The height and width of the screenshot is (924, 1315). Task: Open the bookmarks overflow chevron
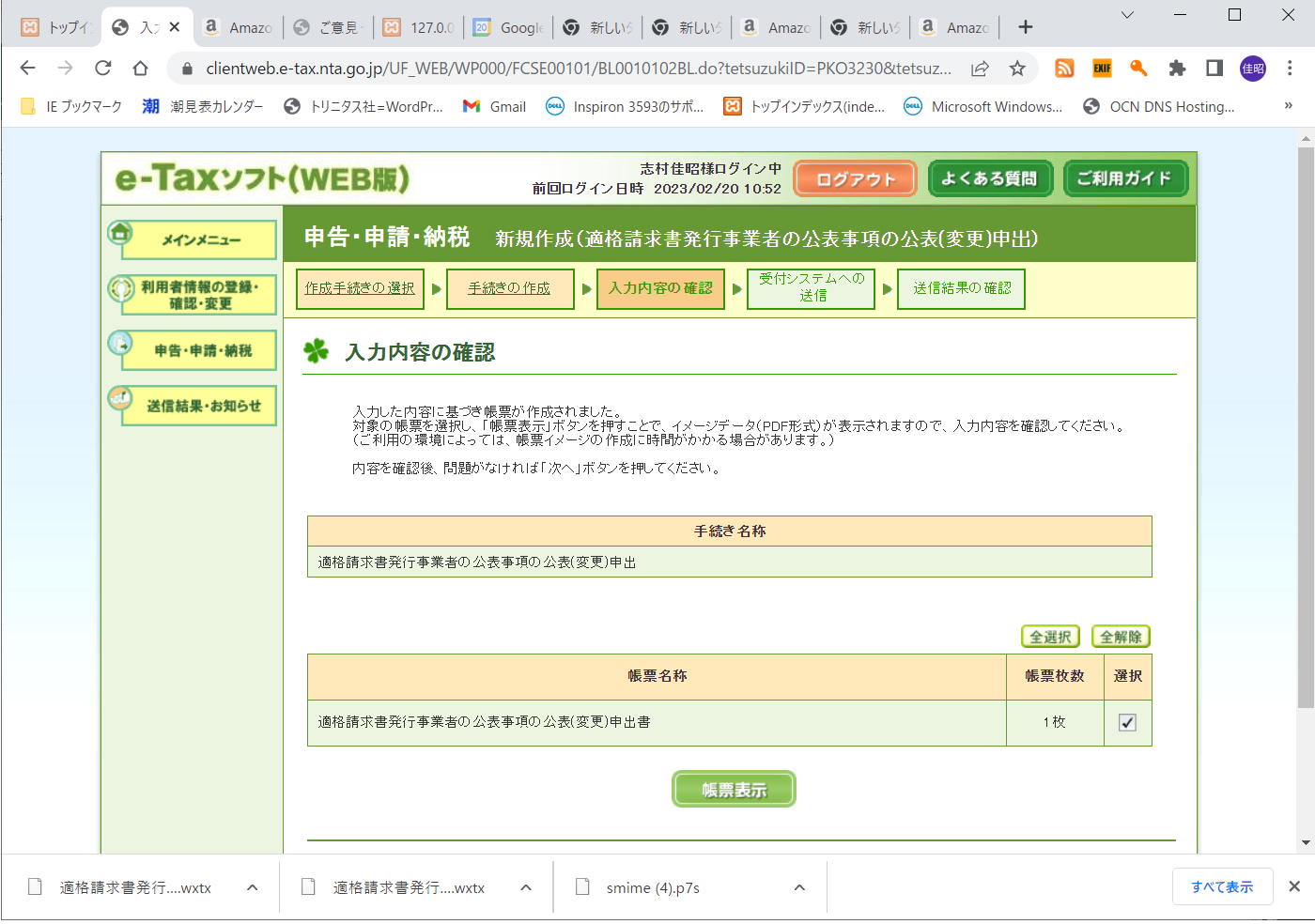(x=1289, y=106)
